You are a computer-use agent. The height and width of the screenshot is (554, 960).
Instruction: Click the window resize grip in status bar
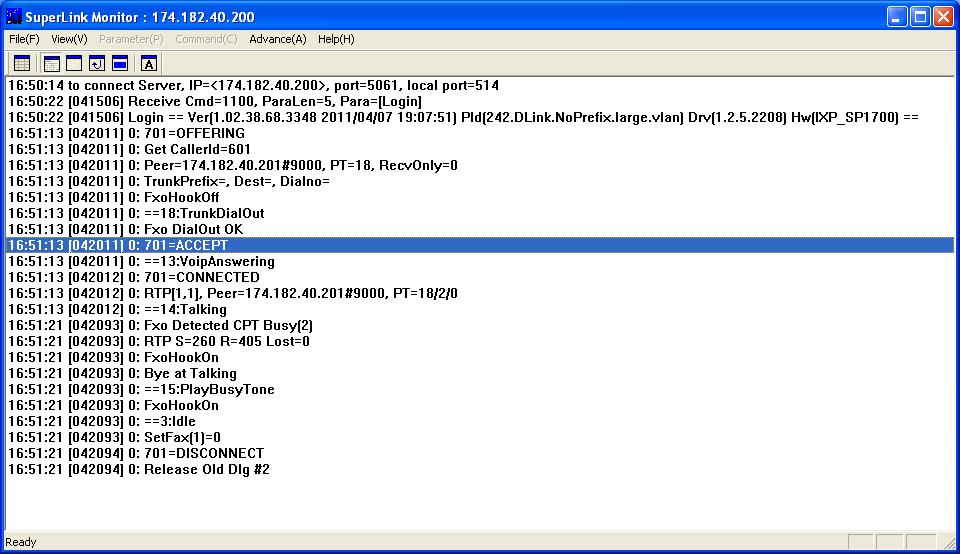click(x=949, y=542)
